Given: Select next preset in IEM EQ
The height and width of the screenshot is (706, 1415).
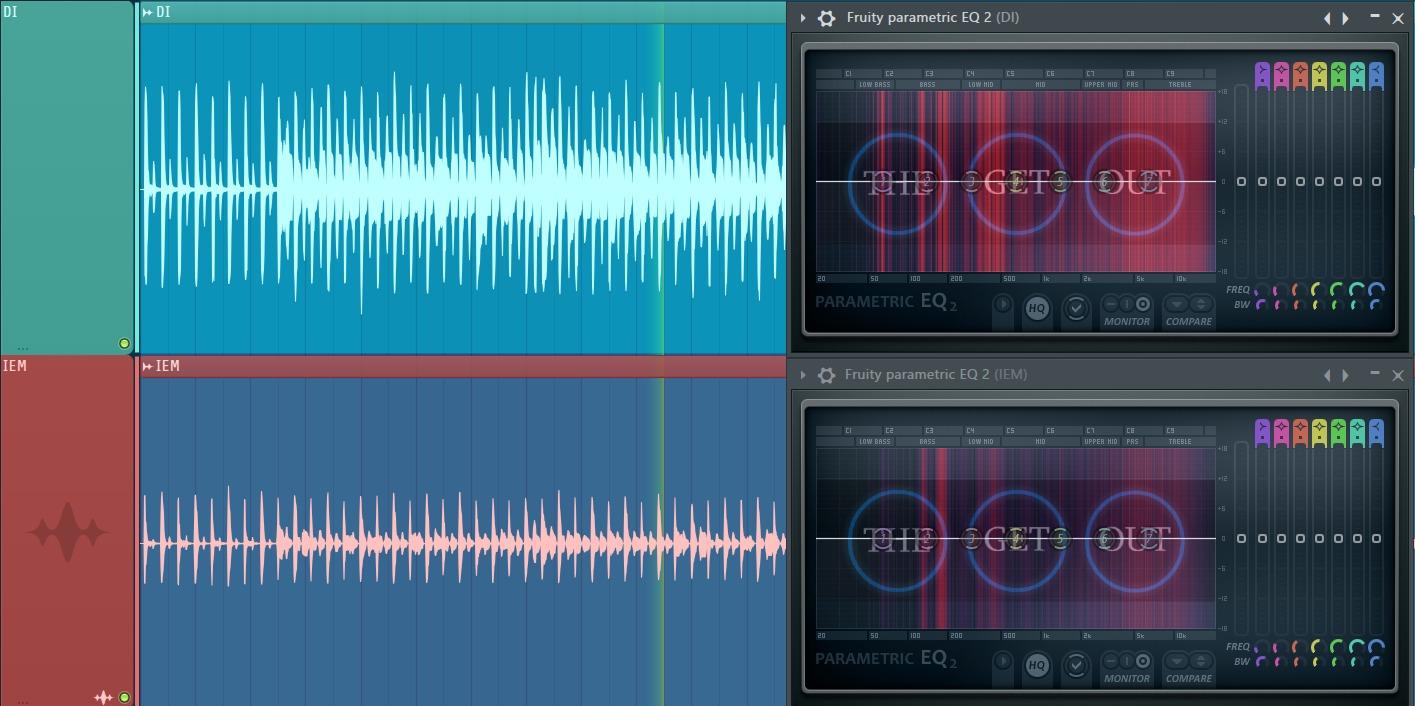Looking at the screenshot, I should point(1346,375).
